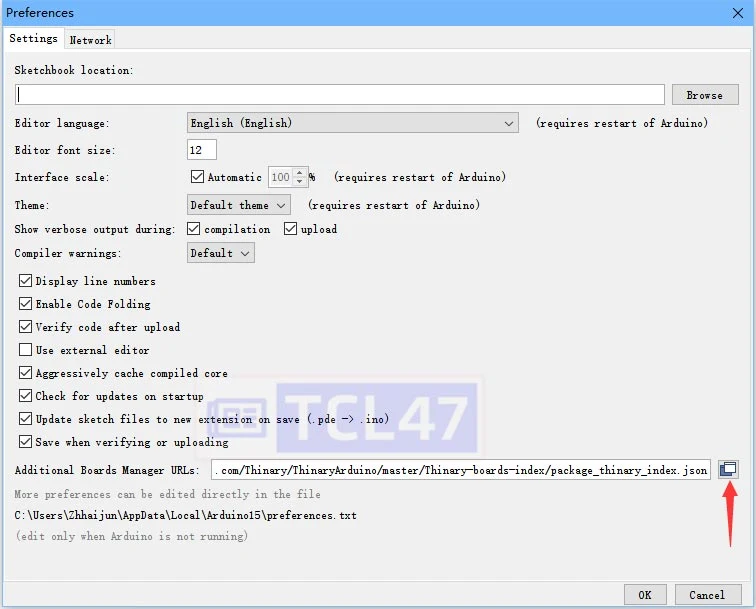Open the Editor language dropdown
This screenshot has height=609, width=756.
352,123
